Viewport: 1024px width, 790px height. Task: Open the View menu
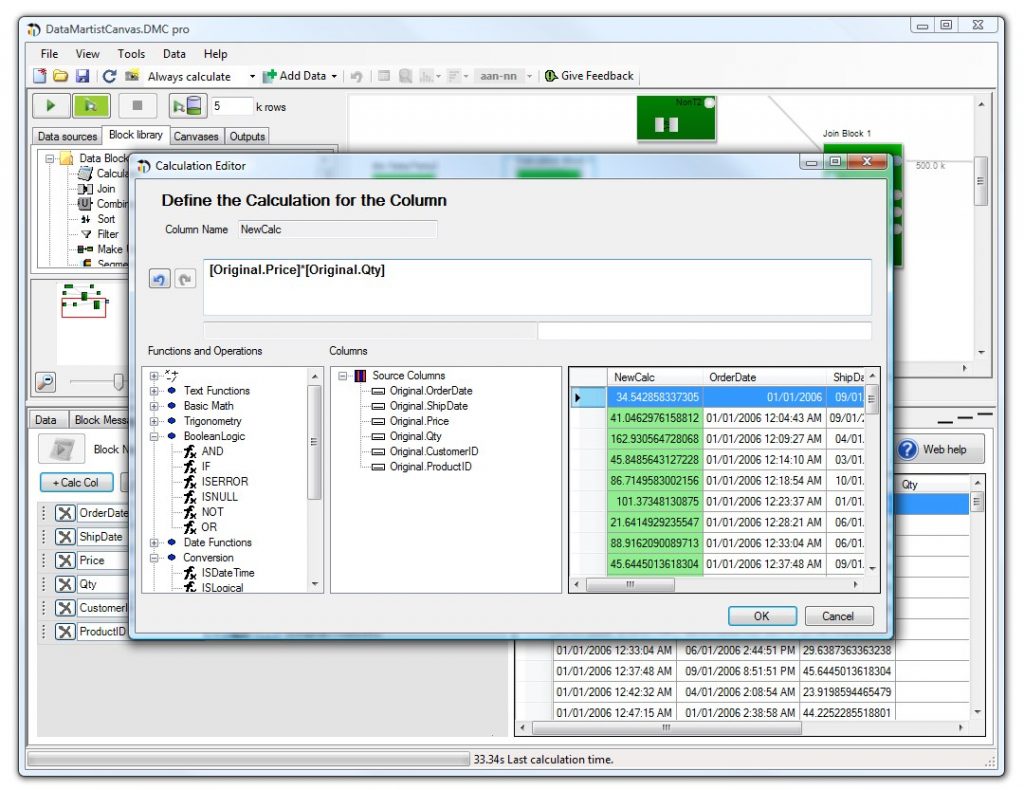[88, 54]
